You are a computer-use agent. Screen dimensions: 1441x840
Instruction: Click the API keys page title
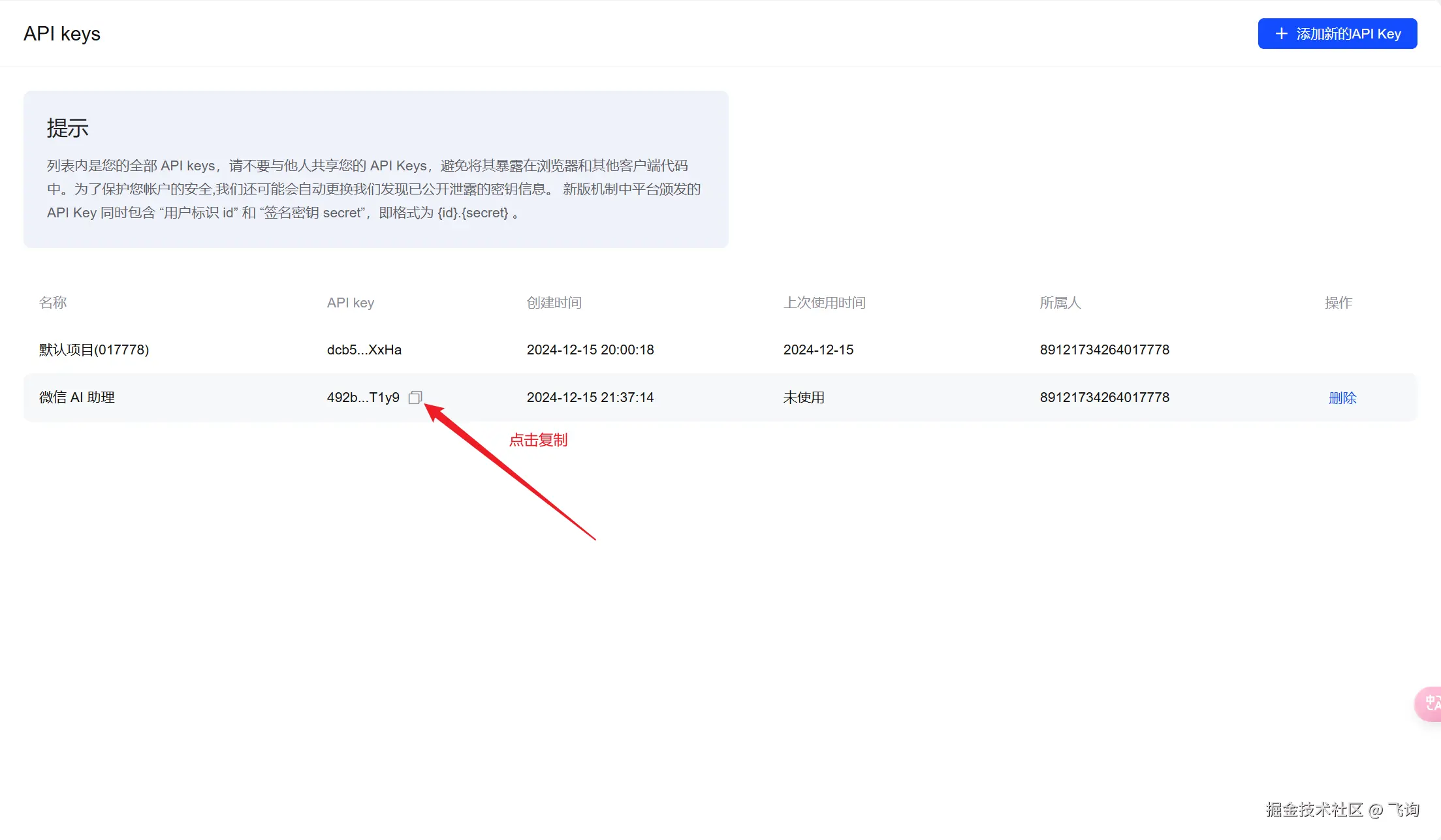click(x=62, y=34)
